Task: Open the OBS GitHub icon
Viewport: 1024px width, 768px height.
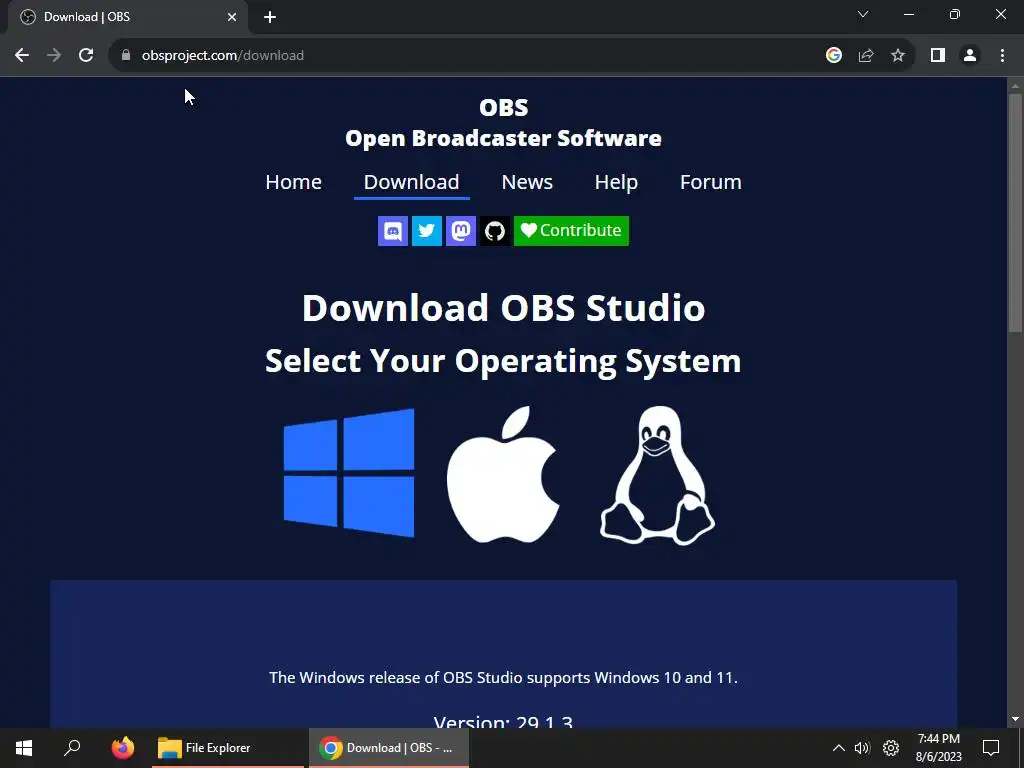Action: click(x=495, y=231)
